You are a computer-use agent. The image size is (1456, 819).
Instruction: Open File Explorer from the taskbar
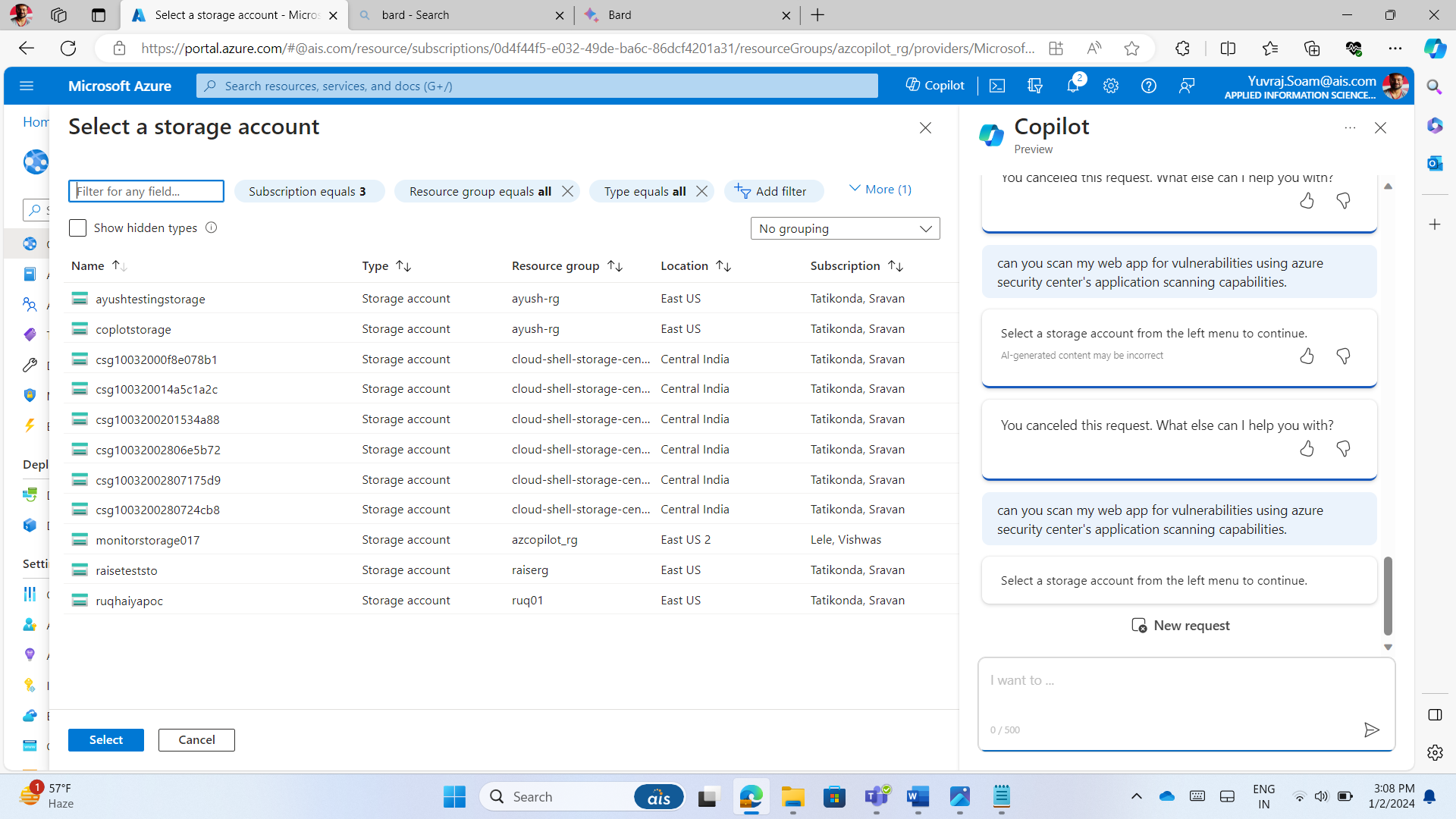[x=793, y=796]
